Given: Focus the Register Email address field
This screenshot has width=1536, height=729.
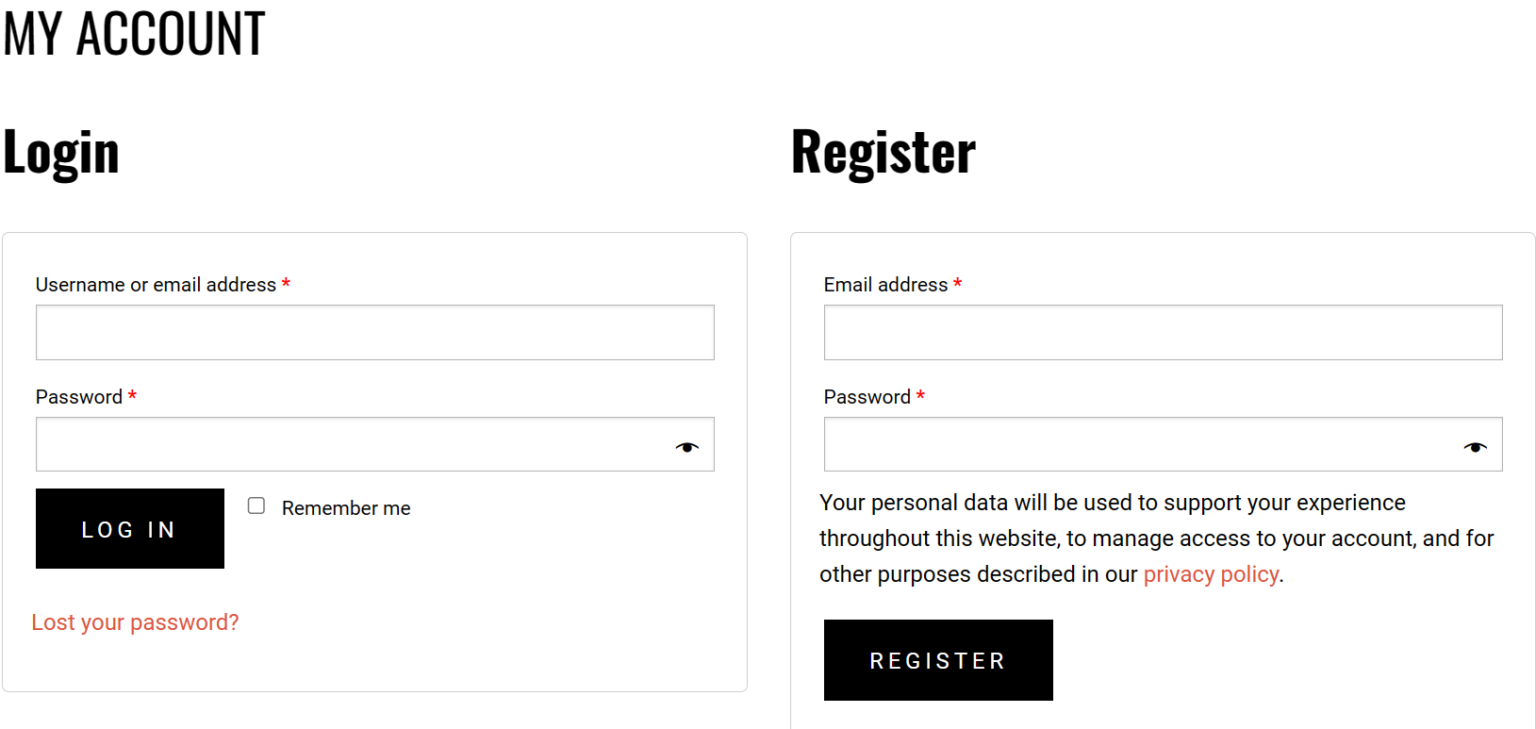Looking at the screenshot, I should coord(1163,332).
